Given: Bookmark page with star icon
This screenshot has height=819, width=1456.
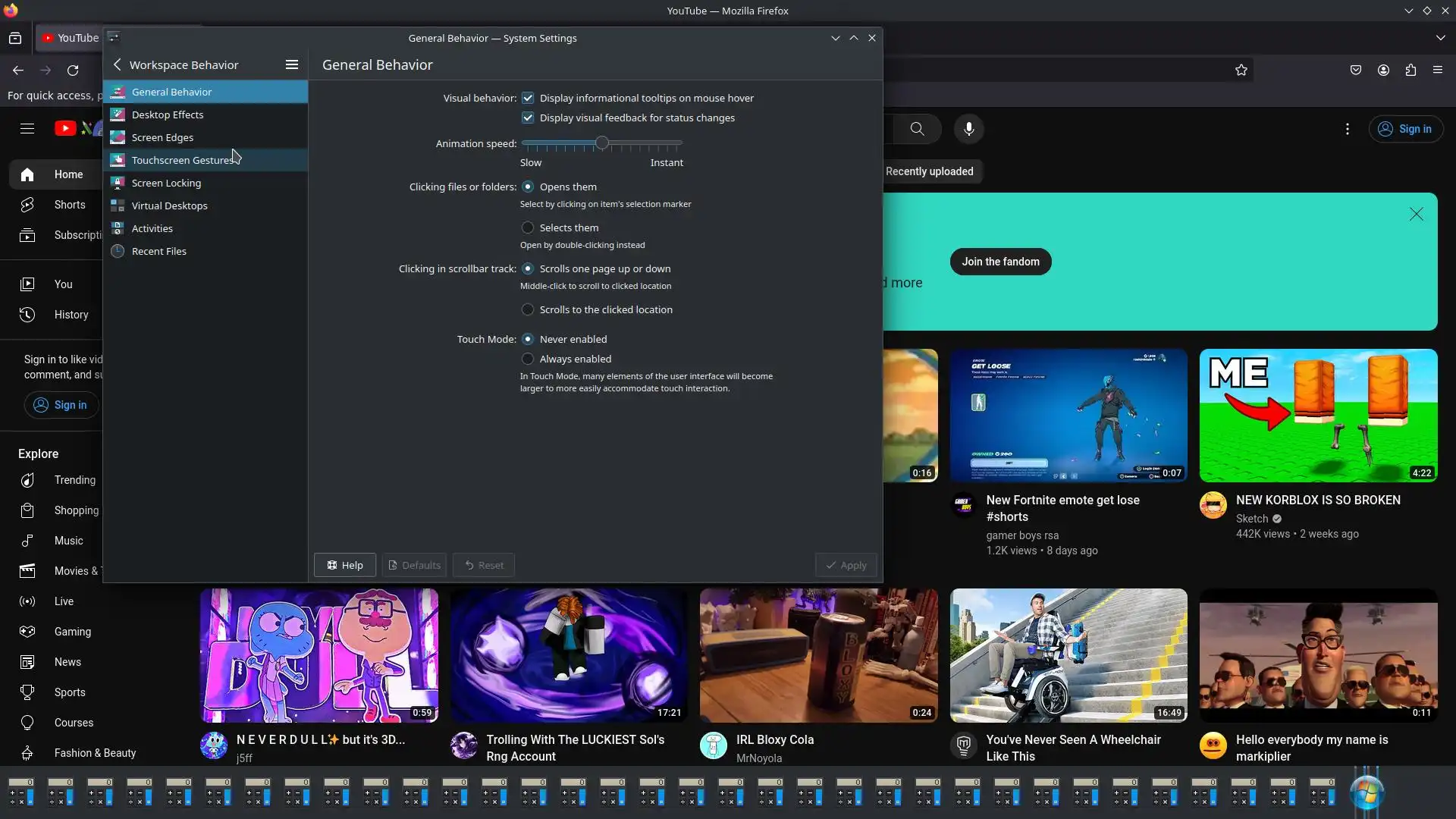Looking at the screenshot, I should tap(1241, 70).
